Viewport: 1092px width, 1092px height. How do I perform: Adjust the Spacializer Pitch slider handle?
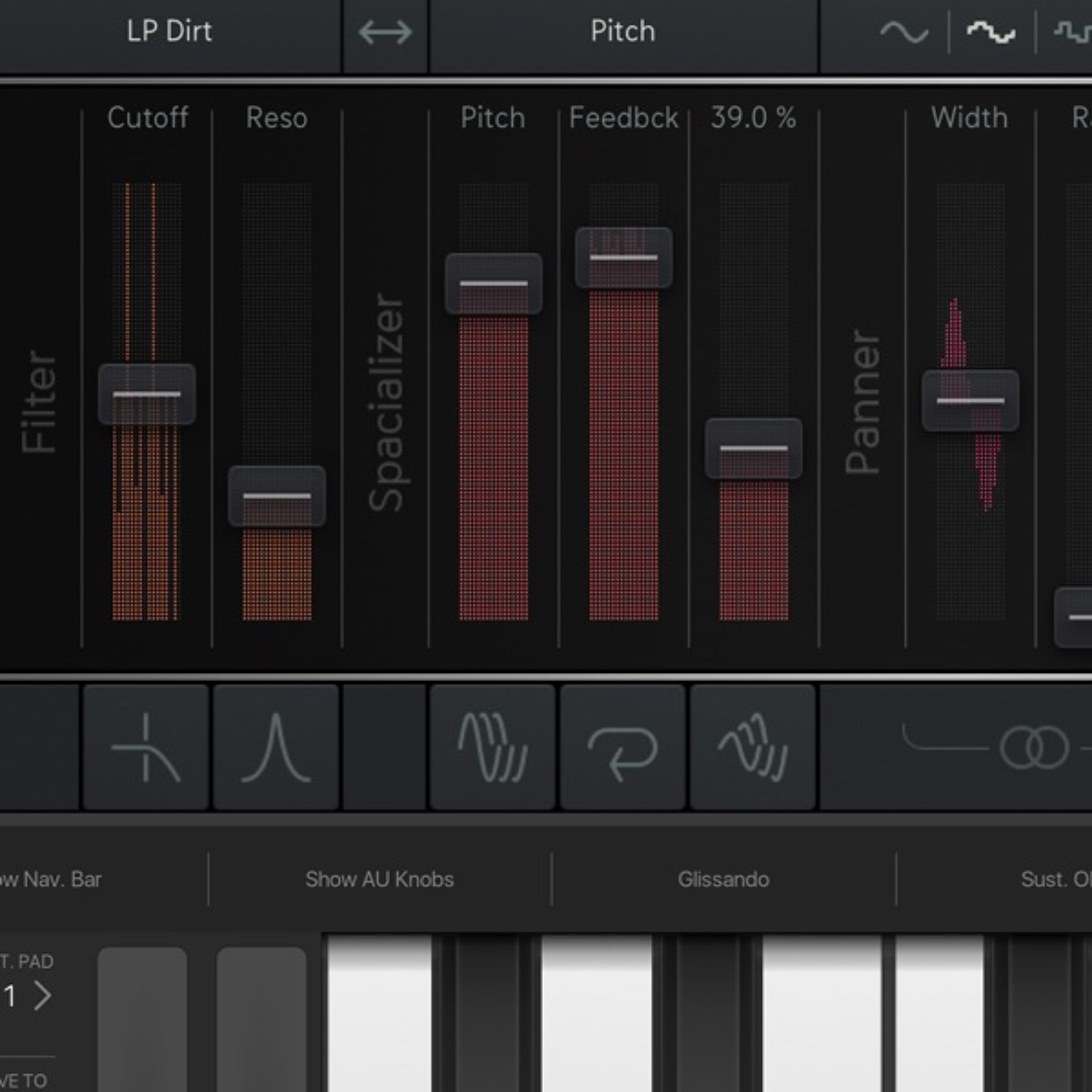tap(494, 283)
